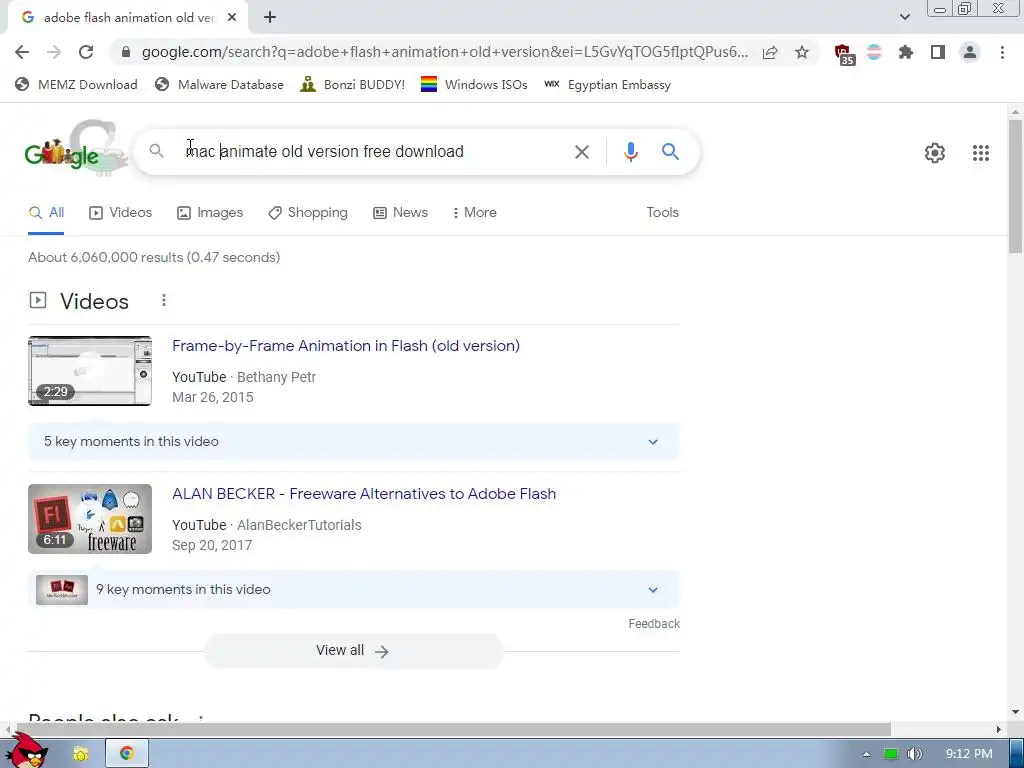Image resolution: width=1024 pixels, height=768 pixels.
Task: Toggle the browser side panel
Action: click(x=938, y=52)
